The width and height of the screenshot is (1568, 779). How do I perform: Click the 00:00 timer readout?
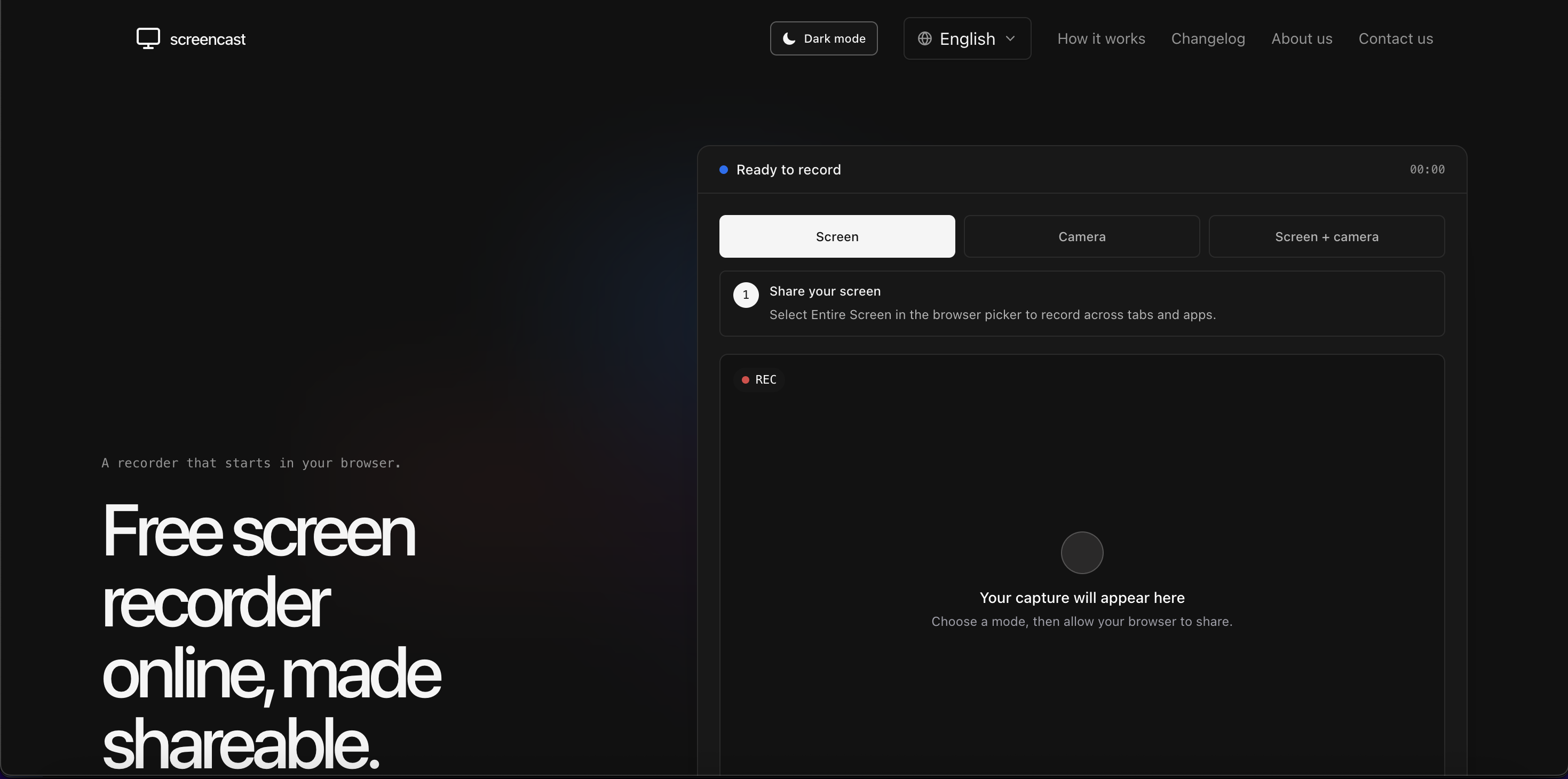pos(1427,170)
